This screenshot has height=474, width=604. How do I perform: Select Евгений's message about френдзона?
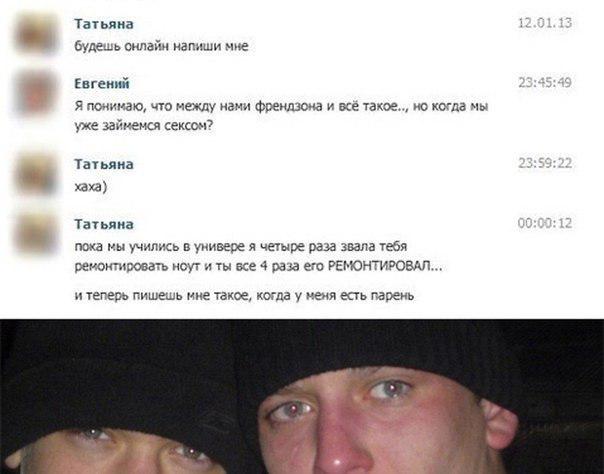(281, 116)
